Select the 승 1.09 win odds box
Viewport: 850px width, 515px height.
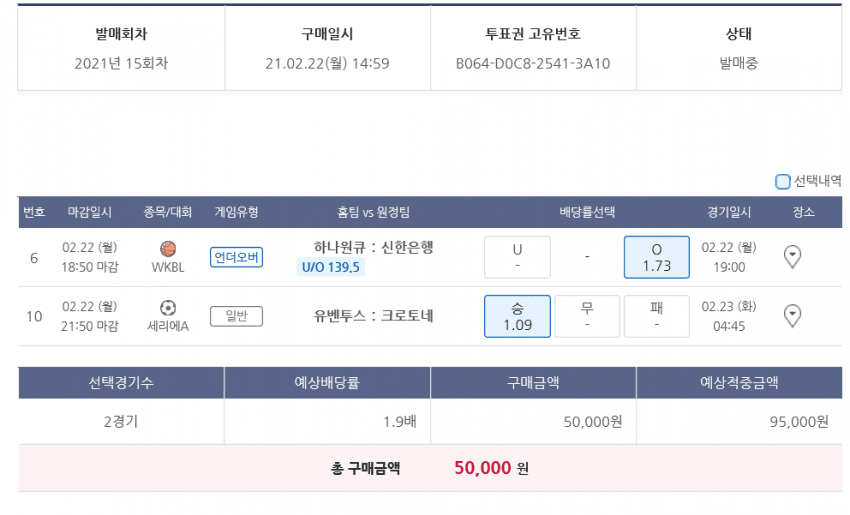coord(517,316)
